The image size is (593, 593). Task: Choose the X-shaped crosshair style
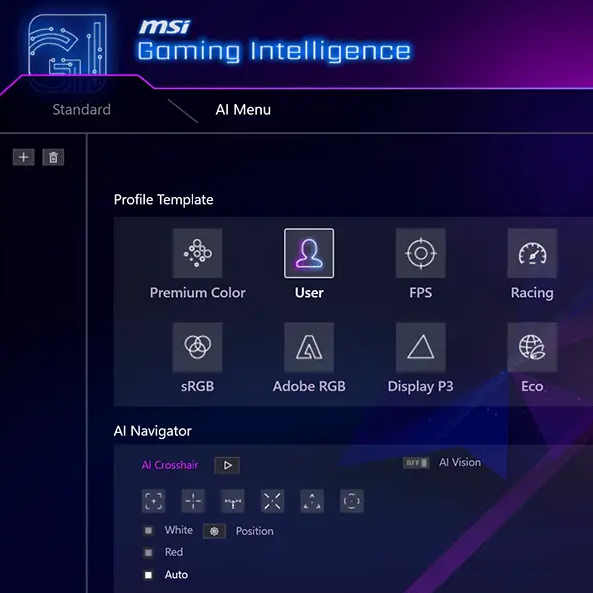[x=272, y=501]
